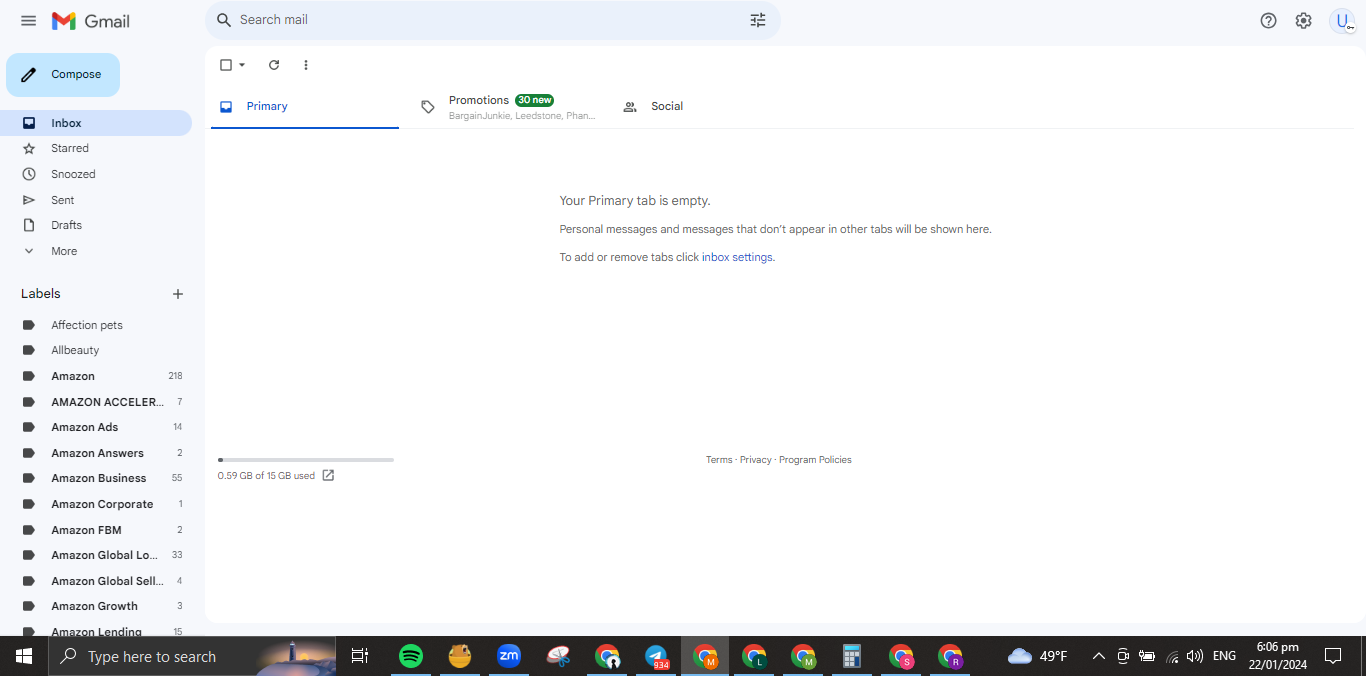Click the battery tray icon
The height and width of the screenshot is (676, 1366).
(1147, 657)
